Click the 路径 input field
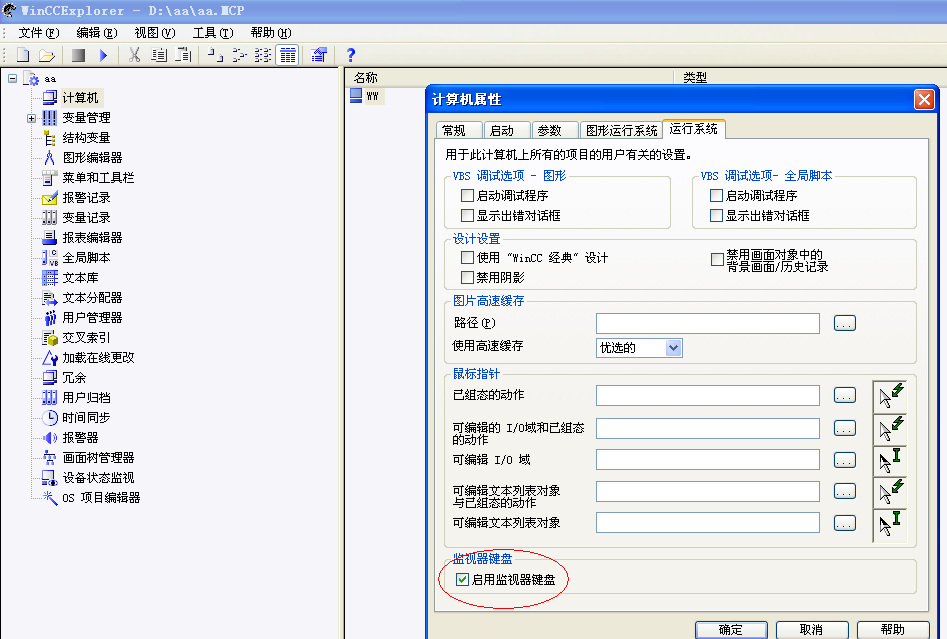947x639 pixels. (x=708, y=323)
